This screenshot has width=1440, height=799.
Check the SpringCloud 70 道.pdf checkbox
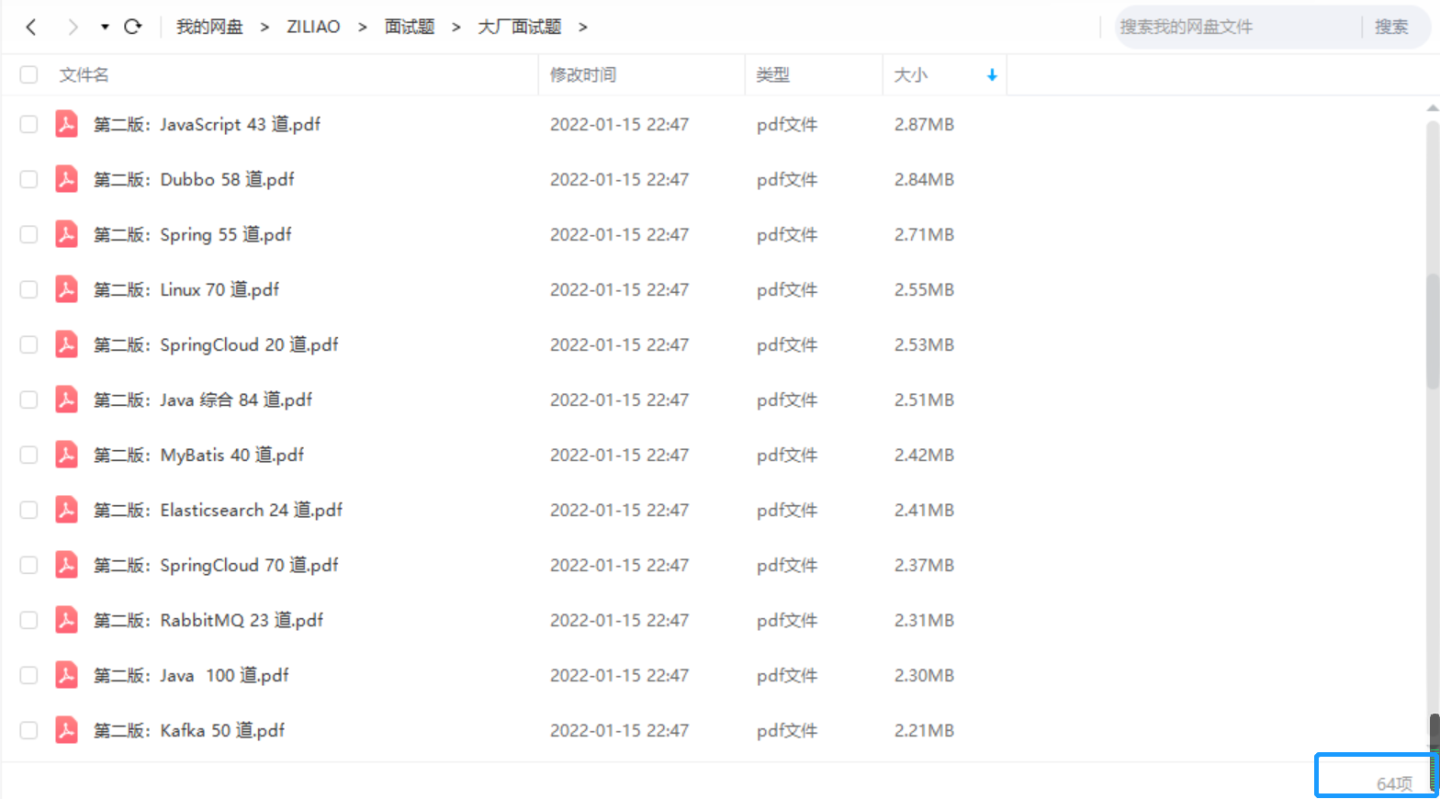[x=29, y=565]
